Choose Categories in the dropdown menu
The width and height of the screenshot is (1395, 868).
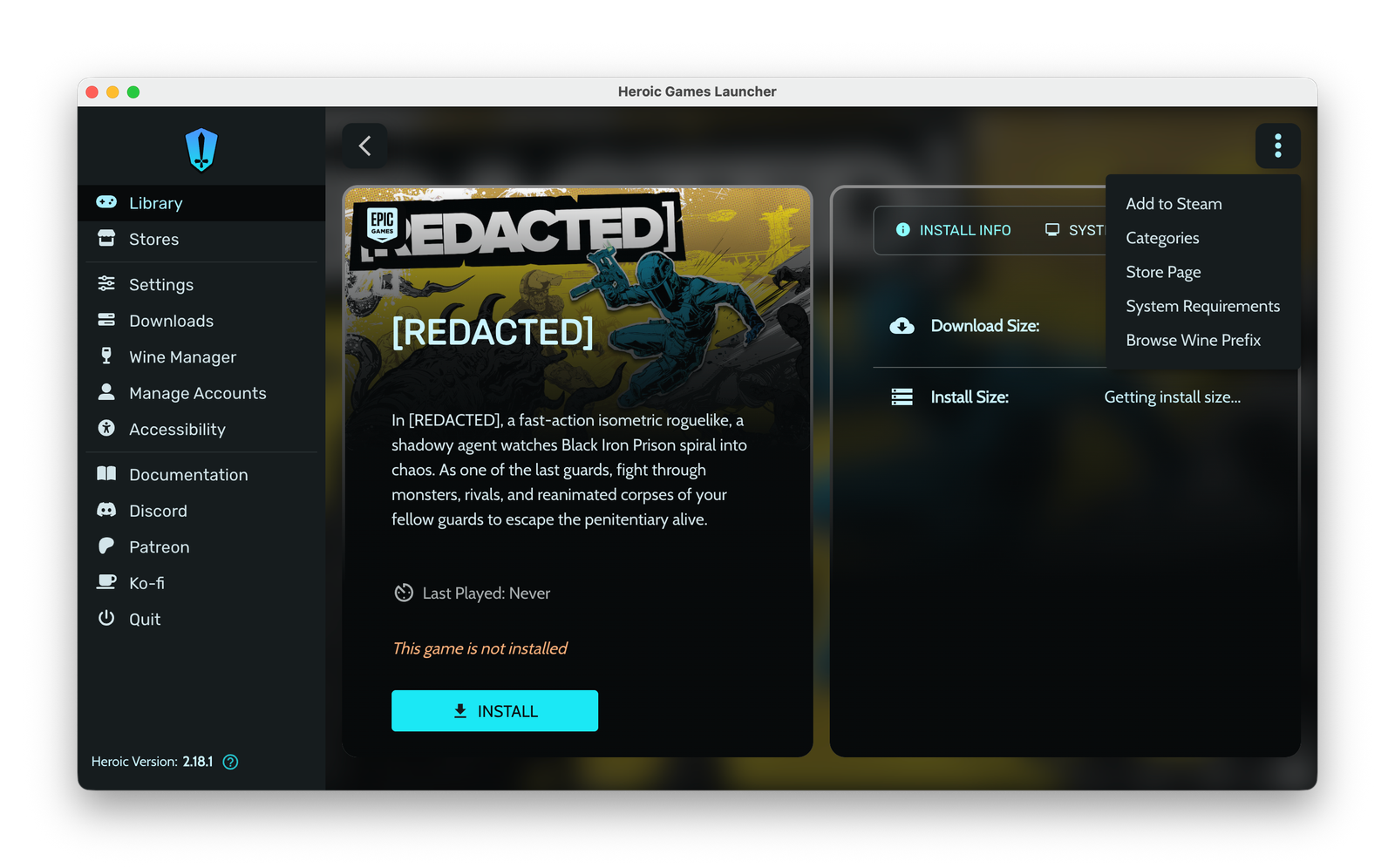point(1162,238)
